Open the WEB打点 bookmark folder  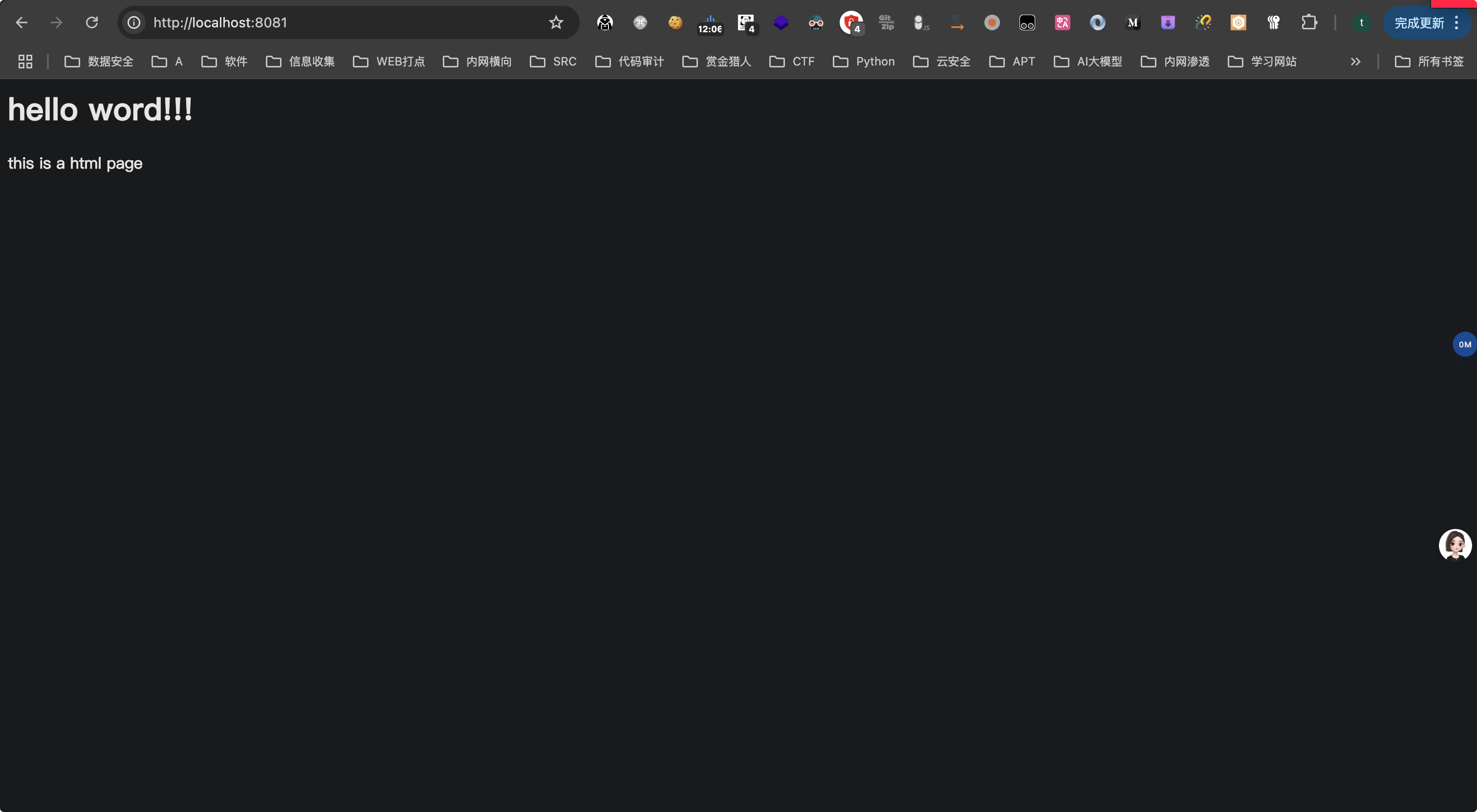click(x=389, y=62)
